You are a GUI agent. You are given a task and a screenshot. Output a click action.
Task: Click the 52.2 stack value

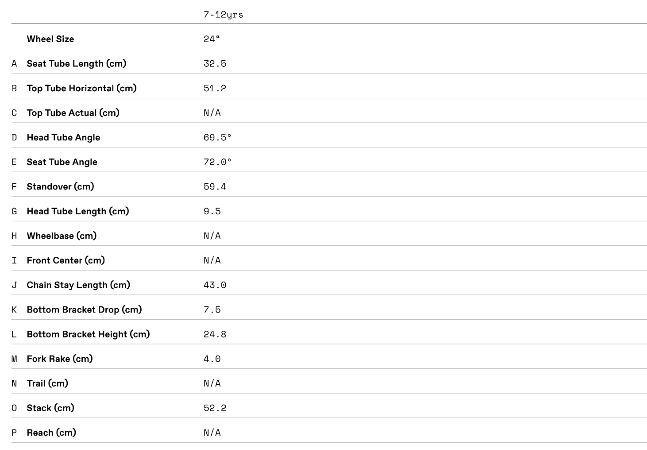[x=212, y=408]
